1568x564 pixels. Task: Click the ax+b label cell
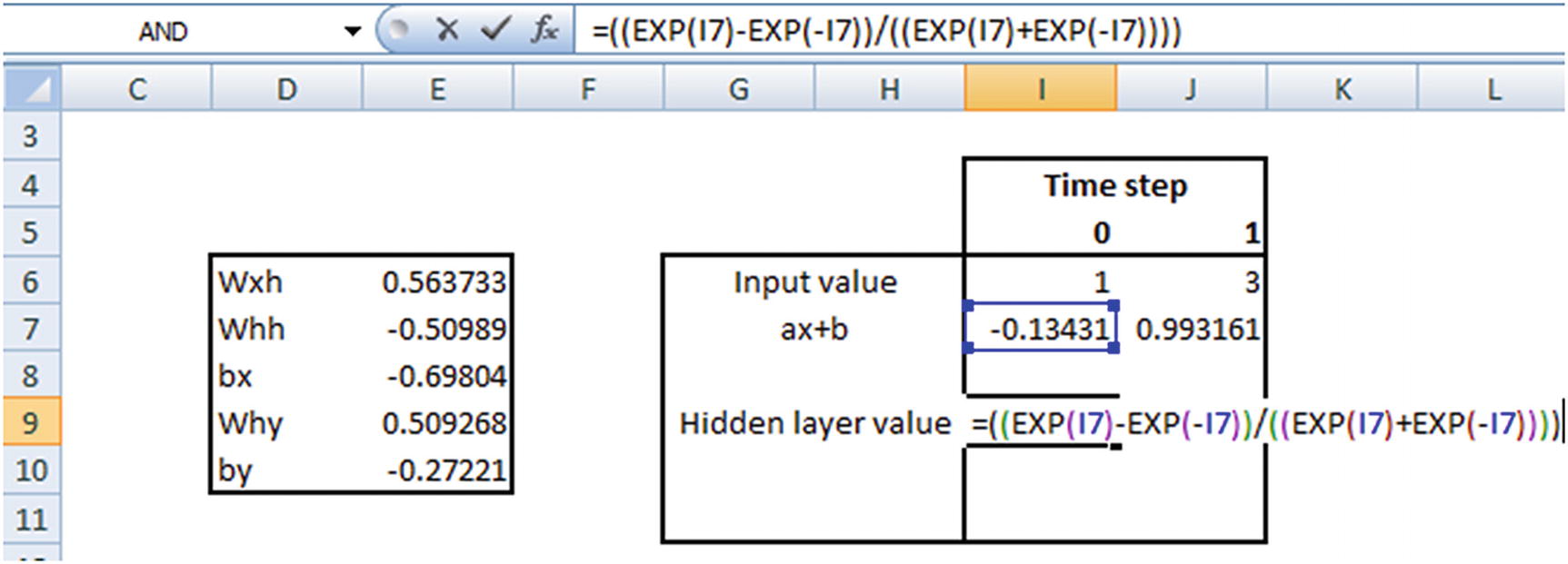coord(814,329)
